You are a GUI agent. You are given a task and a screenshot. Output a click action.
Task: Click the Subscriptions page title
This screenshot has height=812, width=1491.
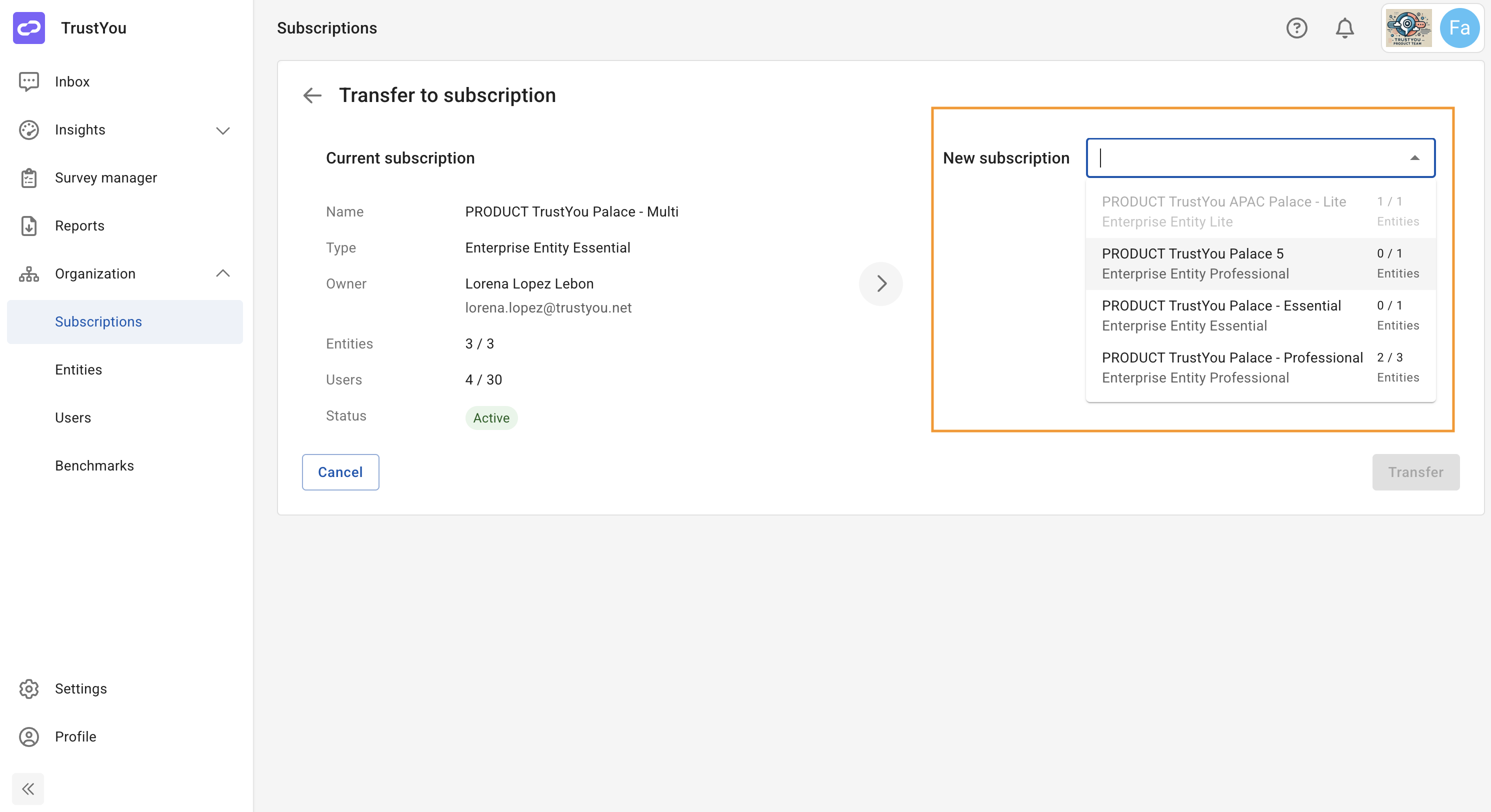(326, 28)
